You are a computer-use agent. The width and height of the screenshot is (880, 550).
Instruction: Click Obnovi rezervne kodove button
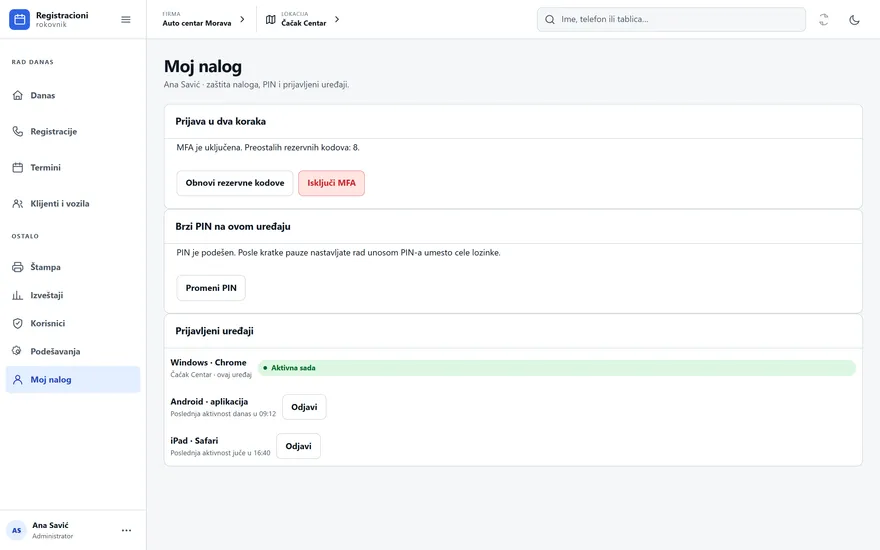235,183
